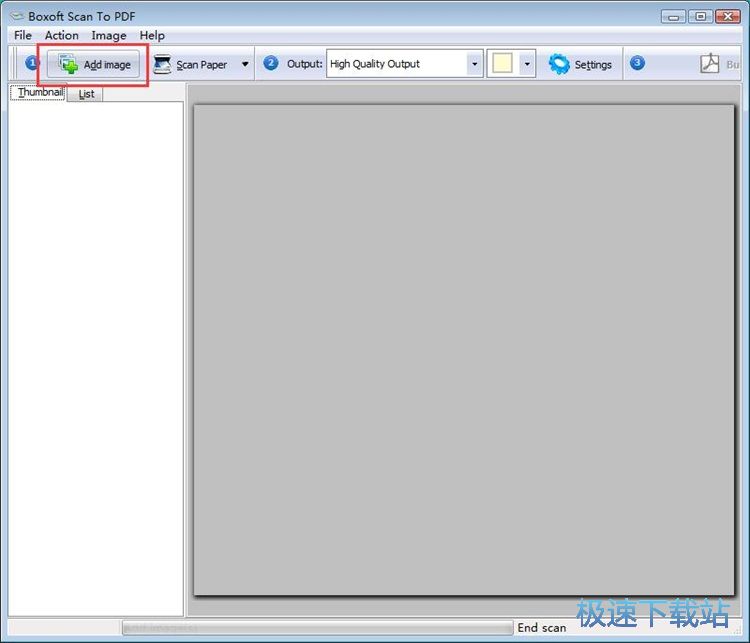750x643 pixels.
Task: Switch to the Thumbnail tab
Action: tap(38, 92)
